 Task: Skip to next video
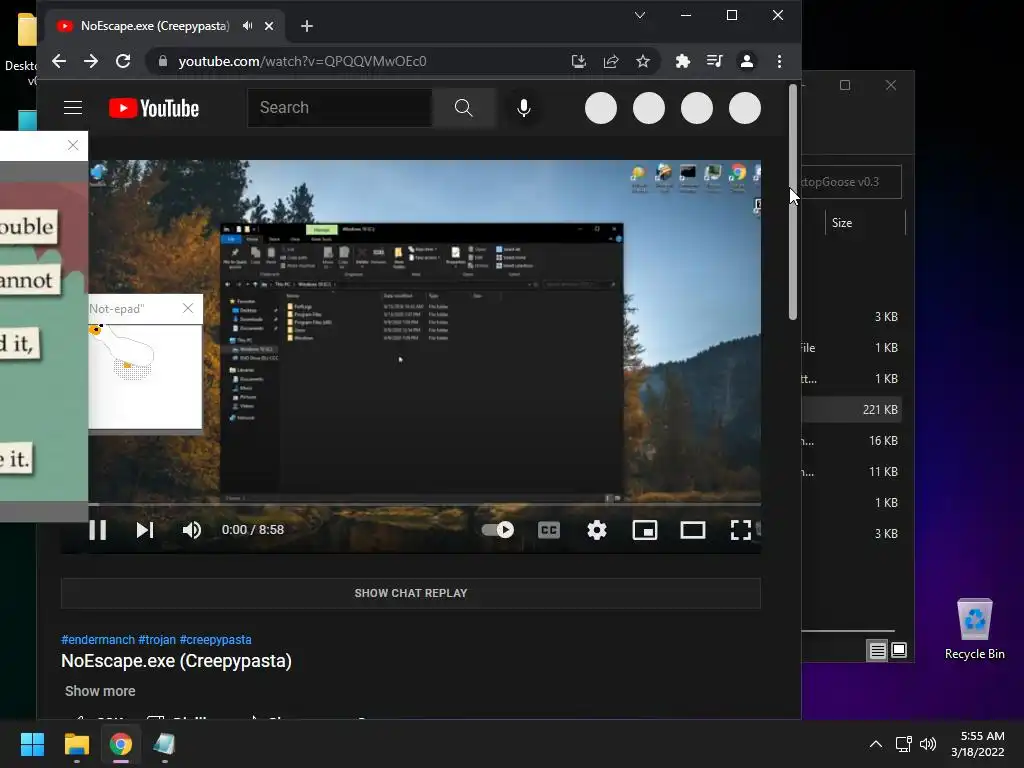pos(145,530)
